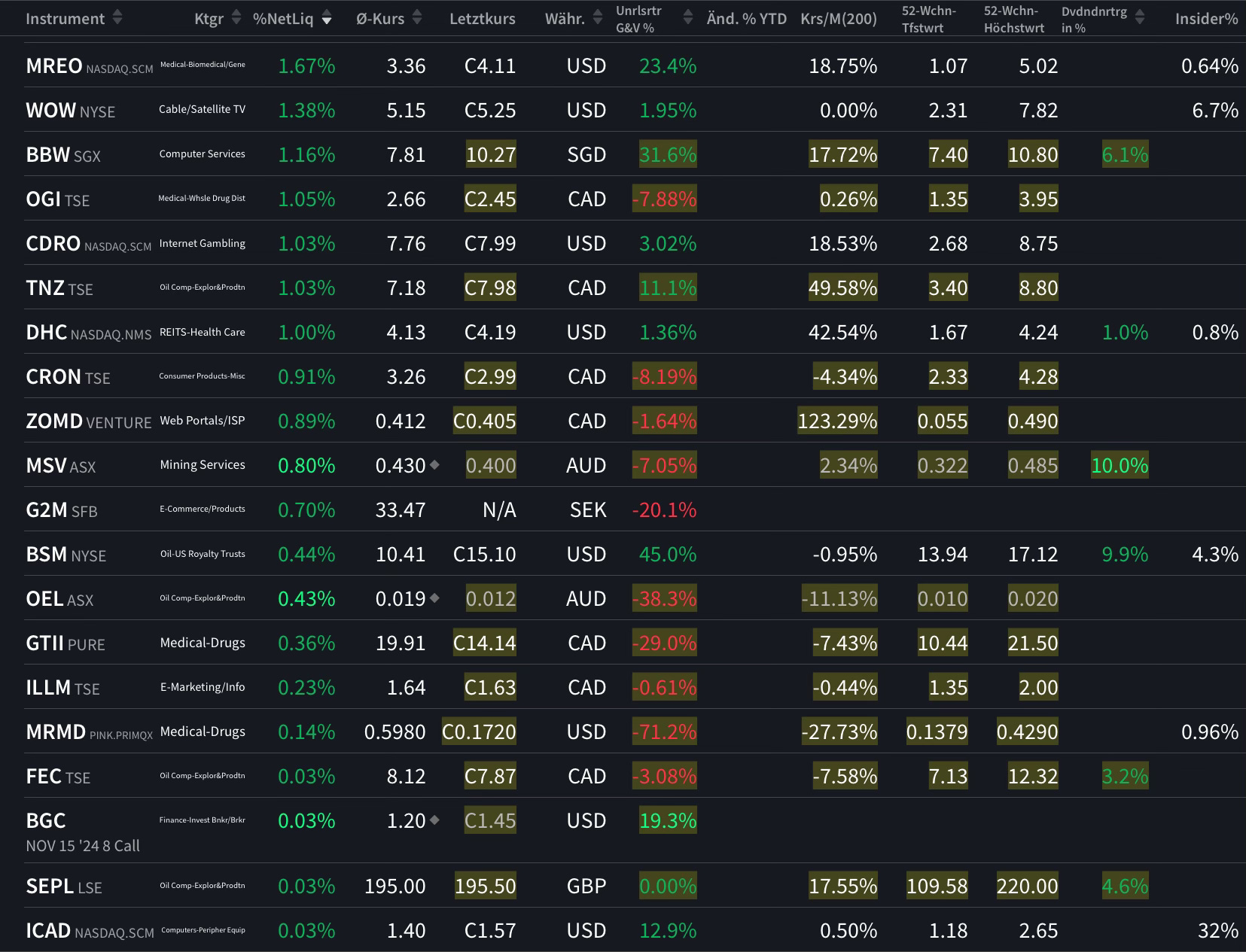Select the CDRO NASDAQ.SCM instrument

click(x=89, y=244)
